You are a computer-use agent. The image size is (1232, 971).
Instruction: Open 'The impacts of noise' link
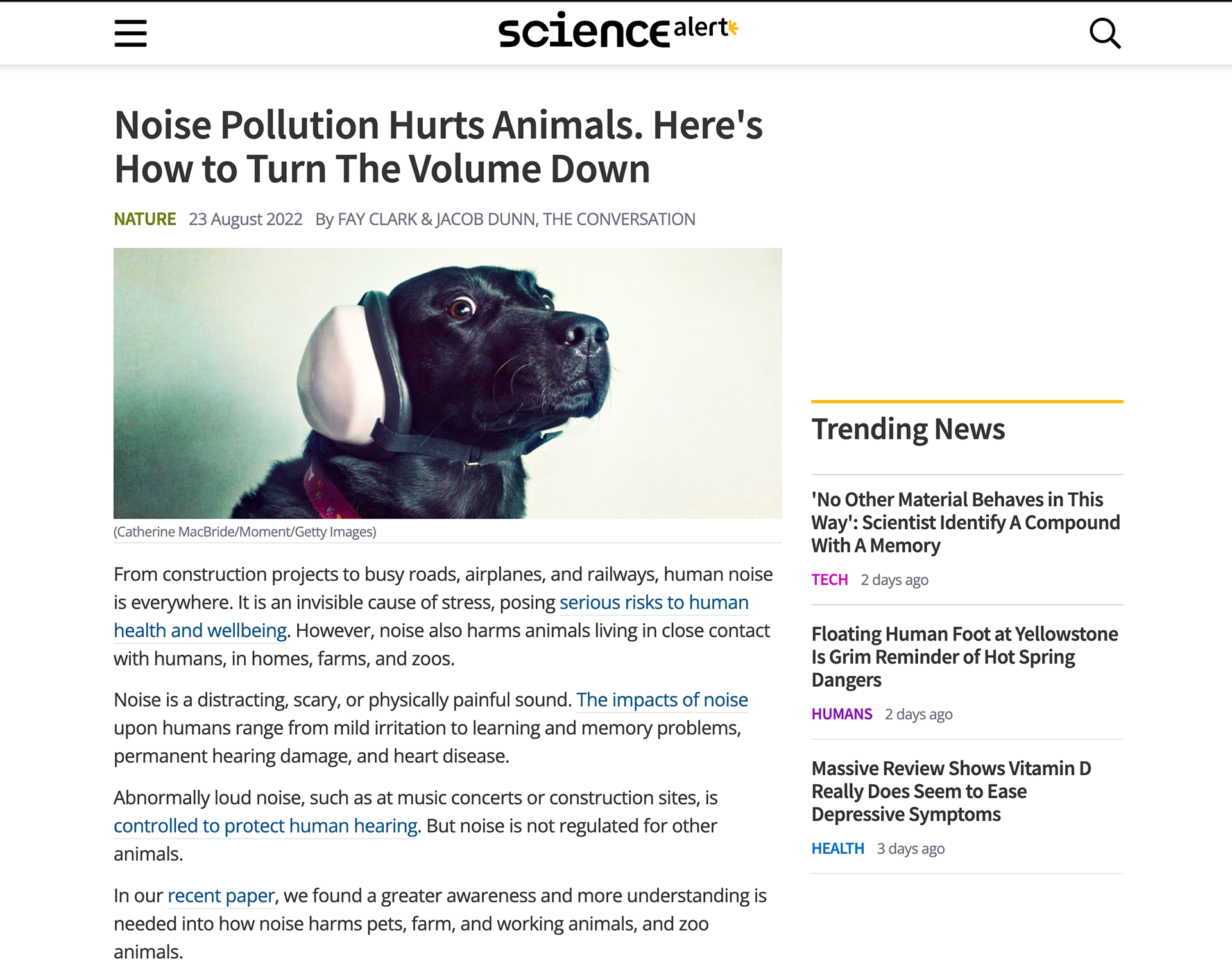coord(662,700)
